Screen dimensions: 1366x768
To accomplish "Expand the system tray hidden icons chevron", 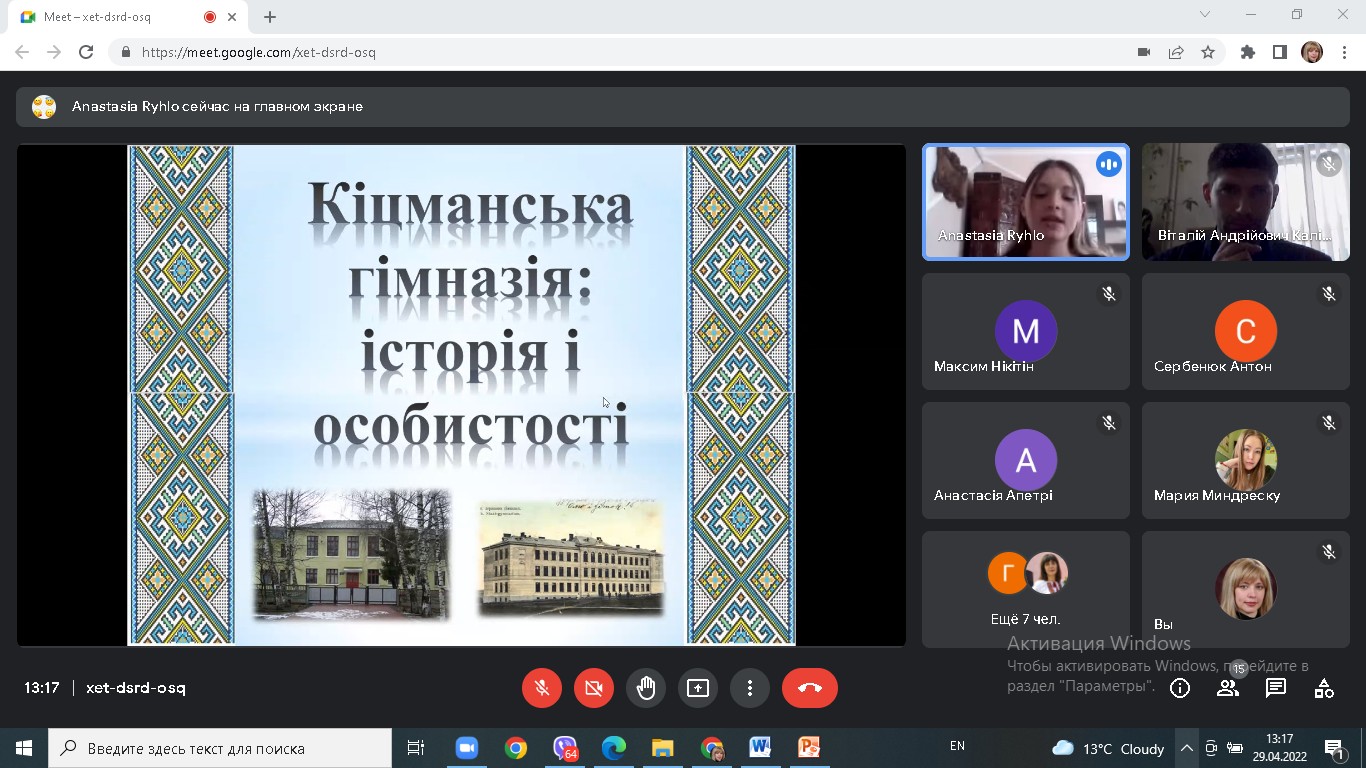I will (1186, 748).
